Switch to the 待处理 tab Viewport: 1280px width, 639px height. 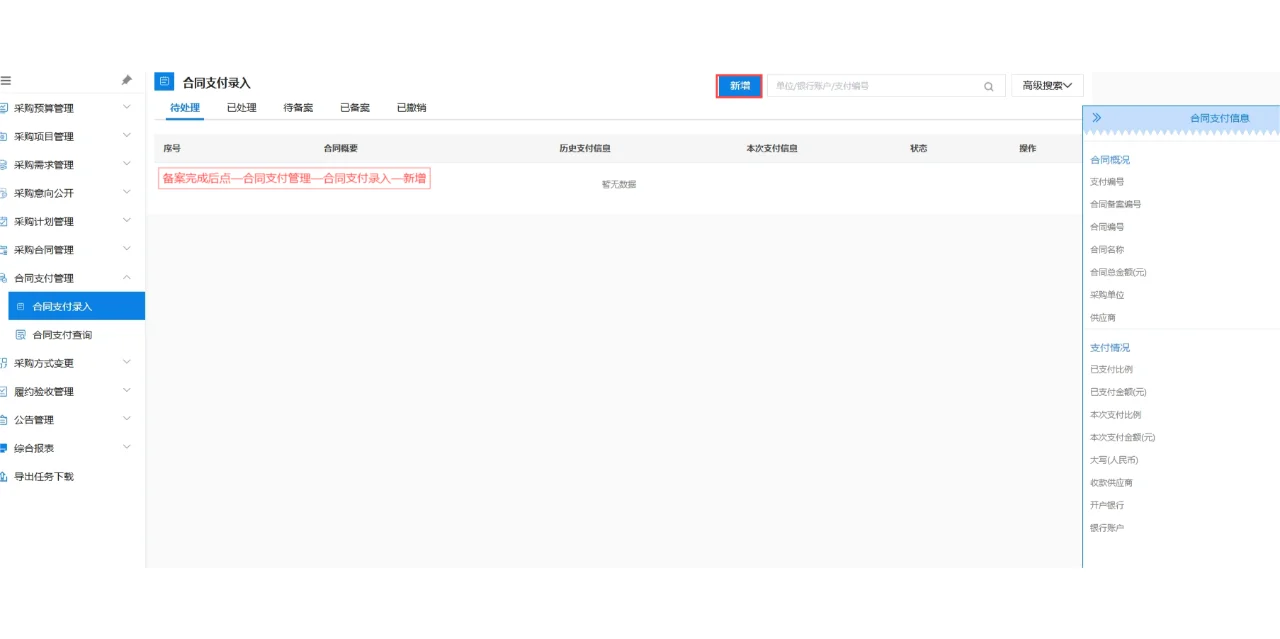(x=185, y=108)
